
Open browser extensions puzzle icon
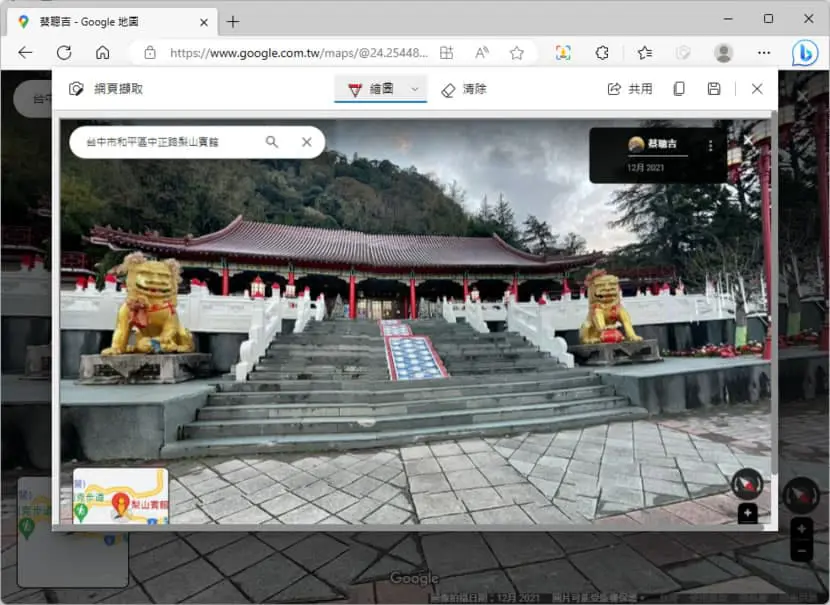pos(602,52)
